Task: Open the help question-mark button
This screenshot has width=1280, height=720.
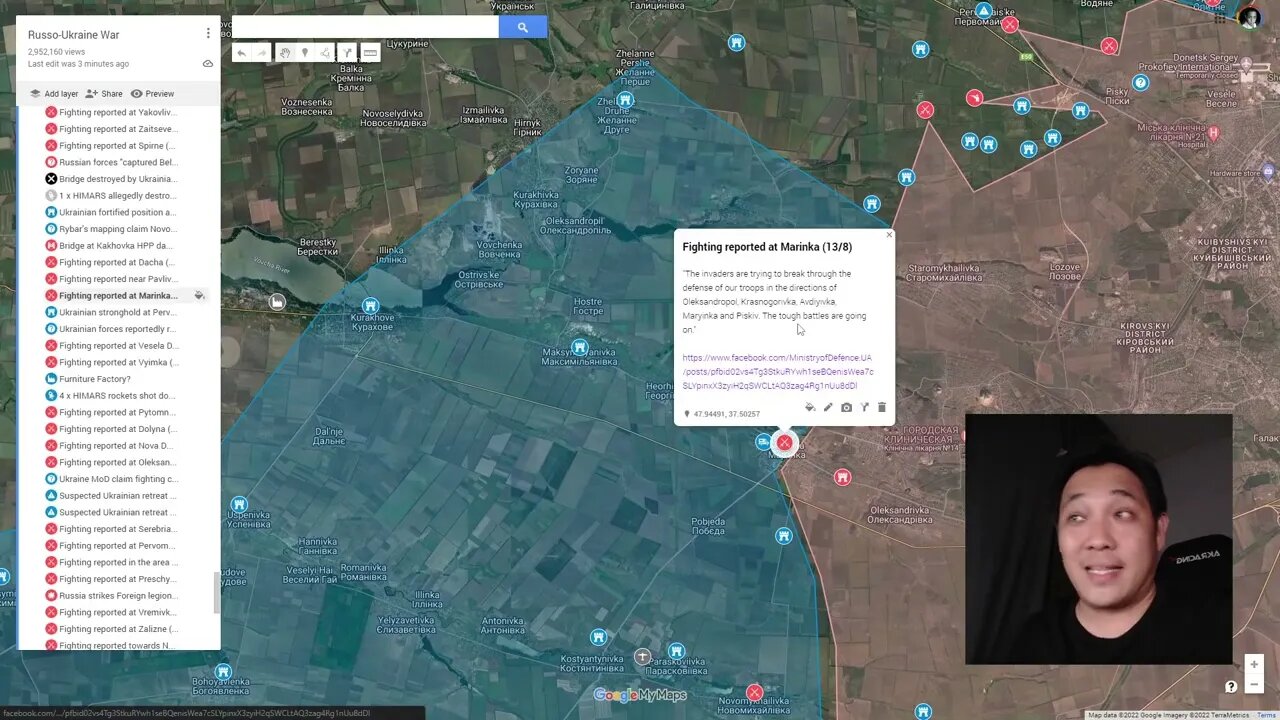Action: click(1231, 686)
